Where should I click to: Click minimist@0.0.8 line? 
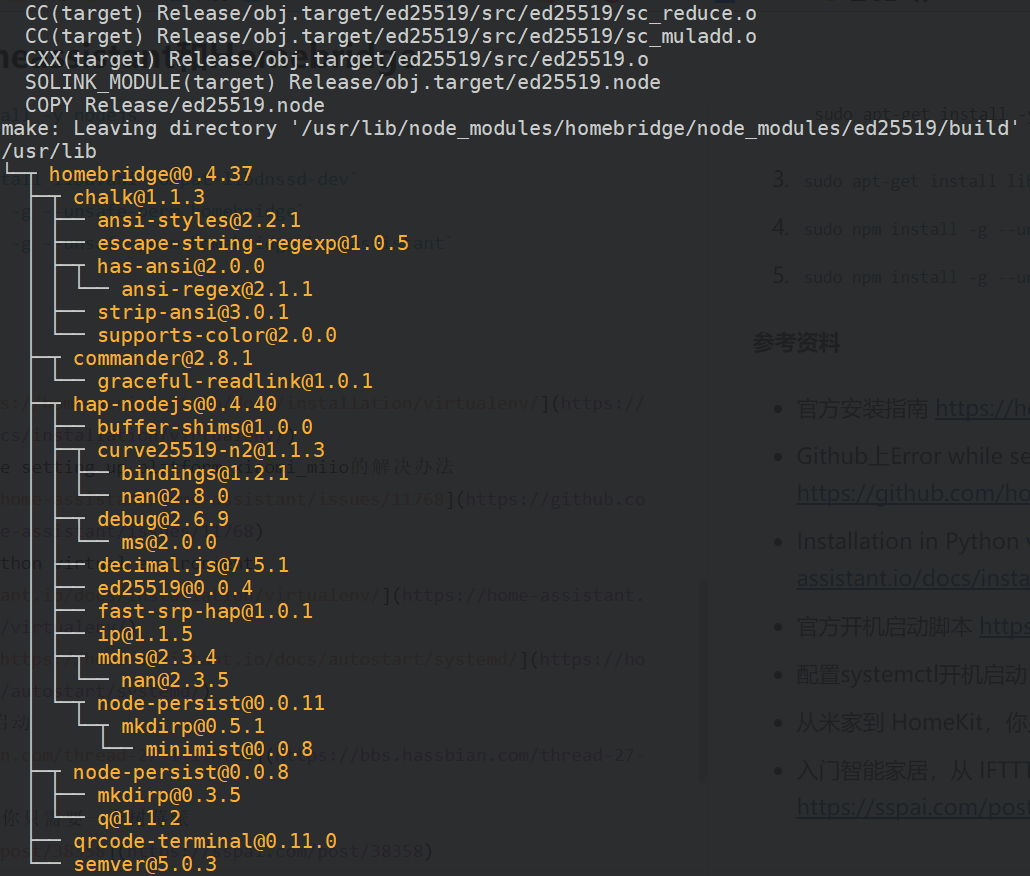229,749
